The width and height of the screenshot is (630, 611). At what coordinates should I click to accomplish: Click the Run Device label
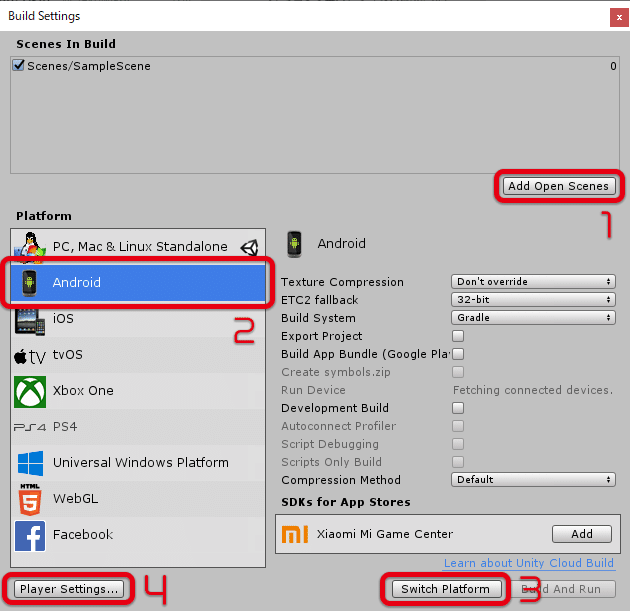click(313, 390)
